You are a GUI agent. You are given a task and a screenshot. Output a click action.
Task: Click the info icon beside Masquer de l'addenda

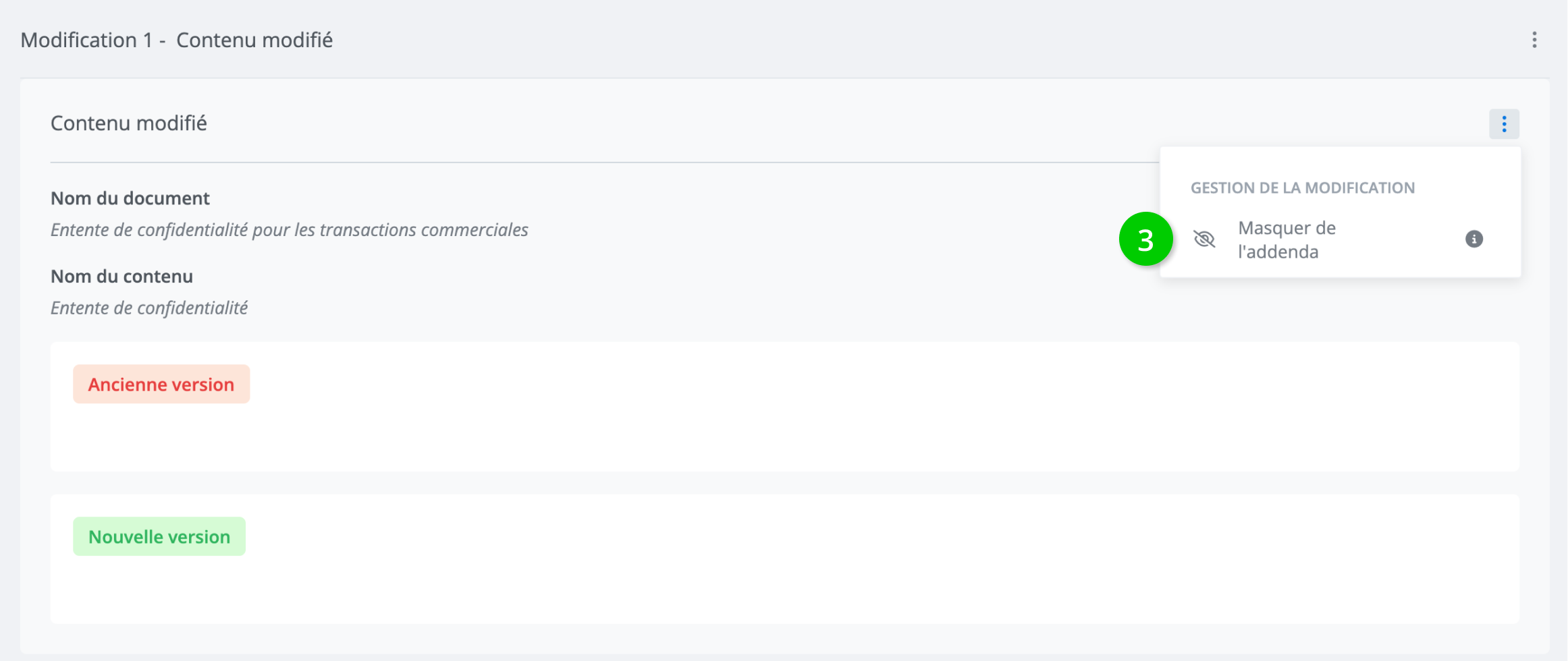(1474, 239)
